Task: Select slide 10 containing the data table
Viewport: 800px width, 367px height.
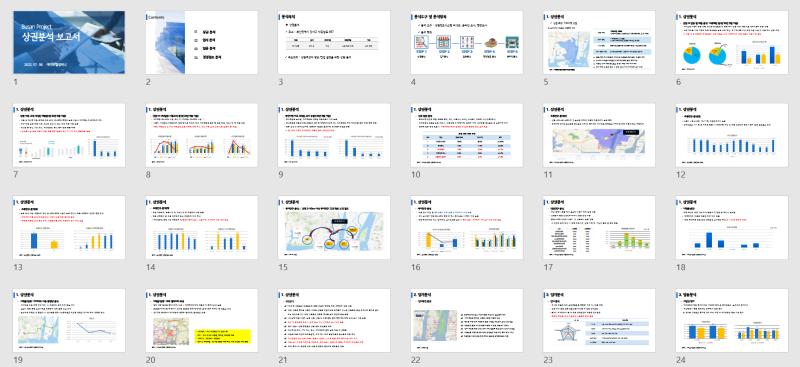Action: (x=467, y=135)
